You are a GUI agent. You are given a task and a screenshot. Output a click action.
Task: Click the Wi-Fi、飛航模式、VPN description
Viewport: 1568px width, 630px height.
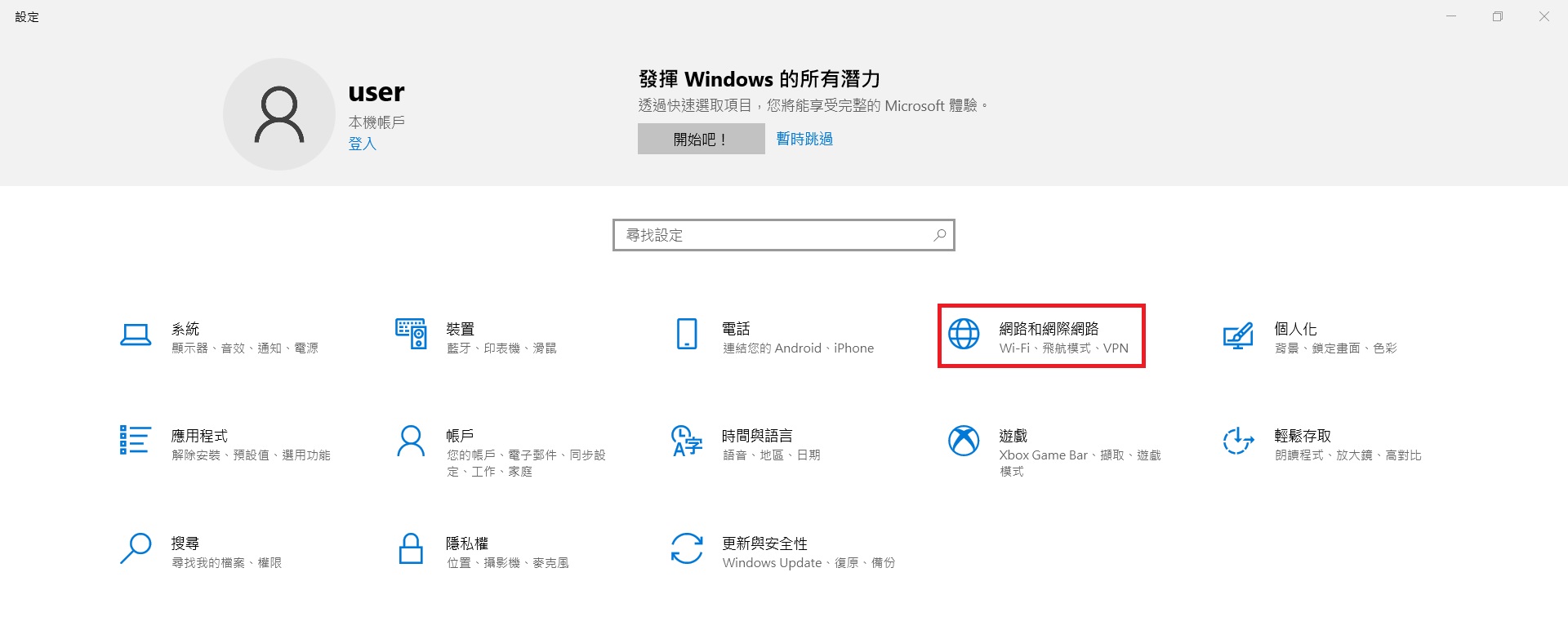click(x=1063, y=348)
